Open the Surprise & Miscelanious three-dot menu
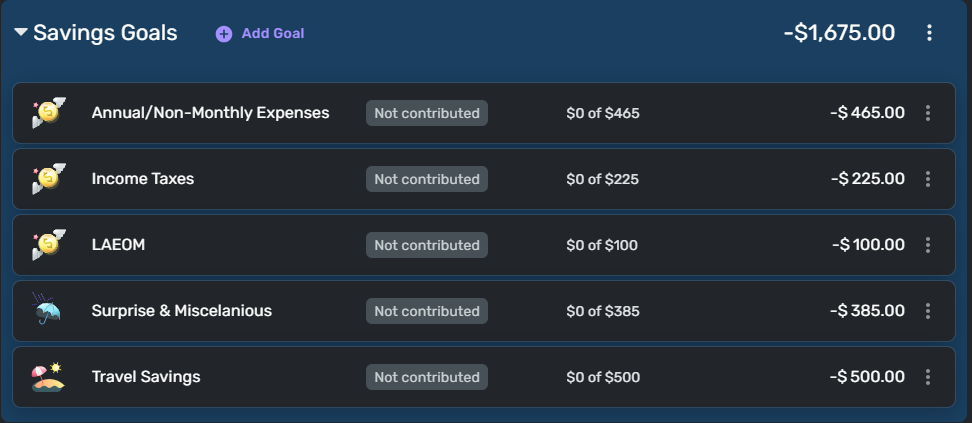The image size is (972, 423). click(x=928, y=311)
